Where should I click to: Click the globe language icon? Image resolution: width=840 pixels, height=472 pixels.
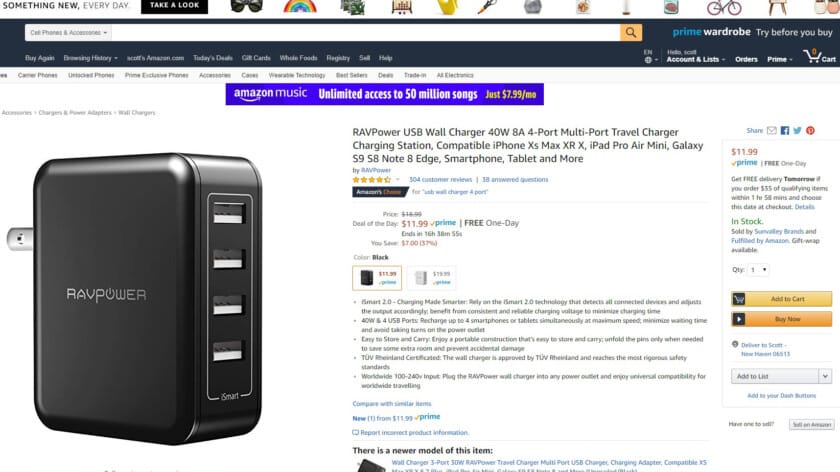pyautogui.click(x=648, y=60)
